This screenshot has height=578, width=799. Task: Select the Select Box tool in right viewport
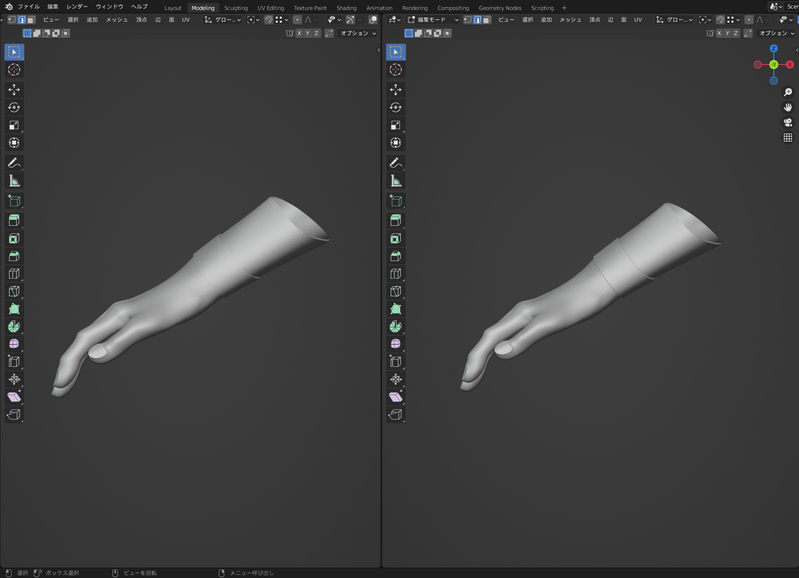pyautogui.click(x=396, y=52)
